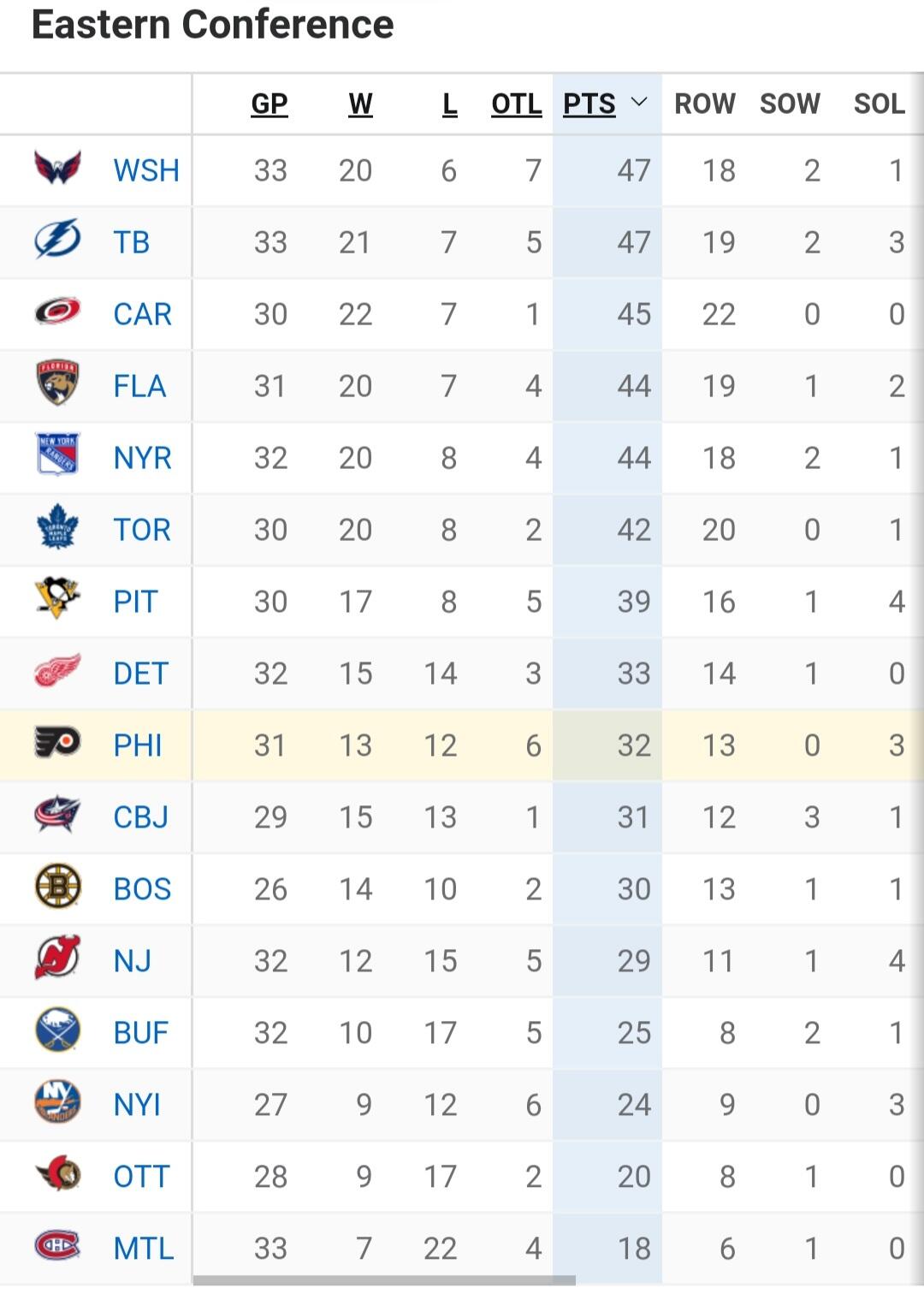This screenshot has width=924, height=1294.
Task: Click the Tampa Bay Lightning logo
Action: point(57,240)
